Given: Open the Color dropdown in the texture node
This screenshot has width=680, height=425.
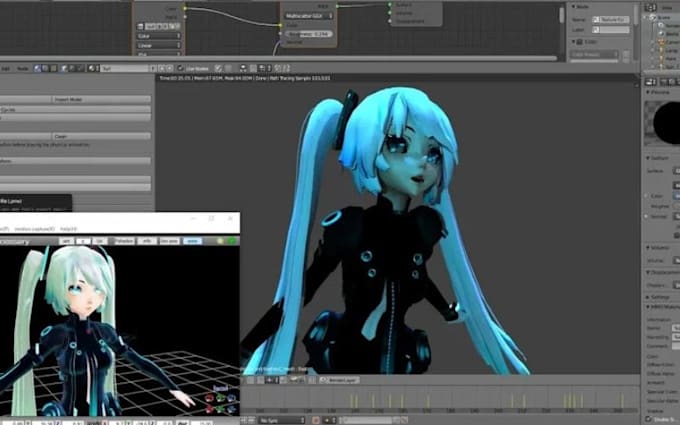Looking at the screenshot, I should (158, 36).
